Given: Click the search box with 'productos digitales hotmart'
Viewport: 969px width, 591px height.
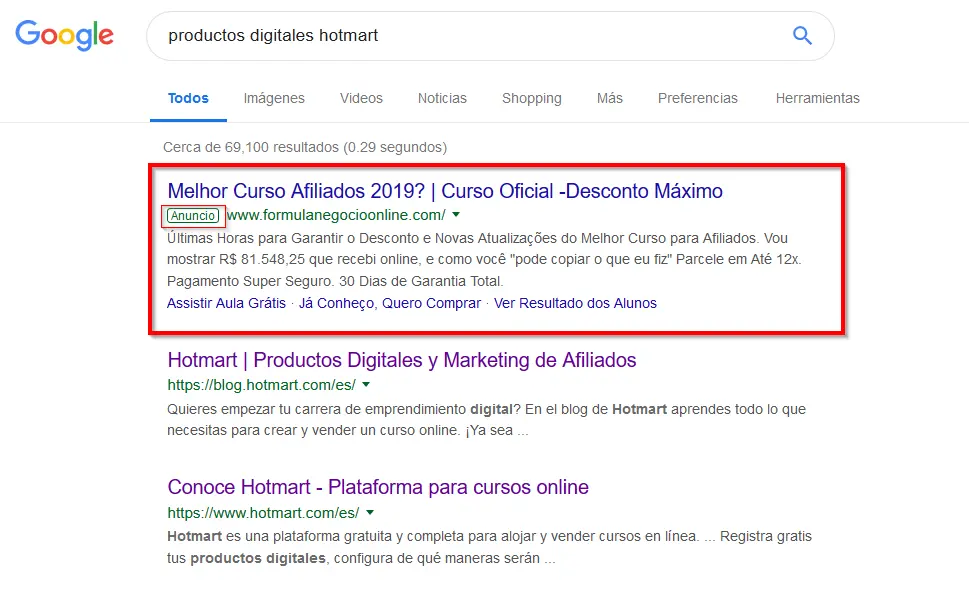Looking at the screenshot, I should point(490,36).
